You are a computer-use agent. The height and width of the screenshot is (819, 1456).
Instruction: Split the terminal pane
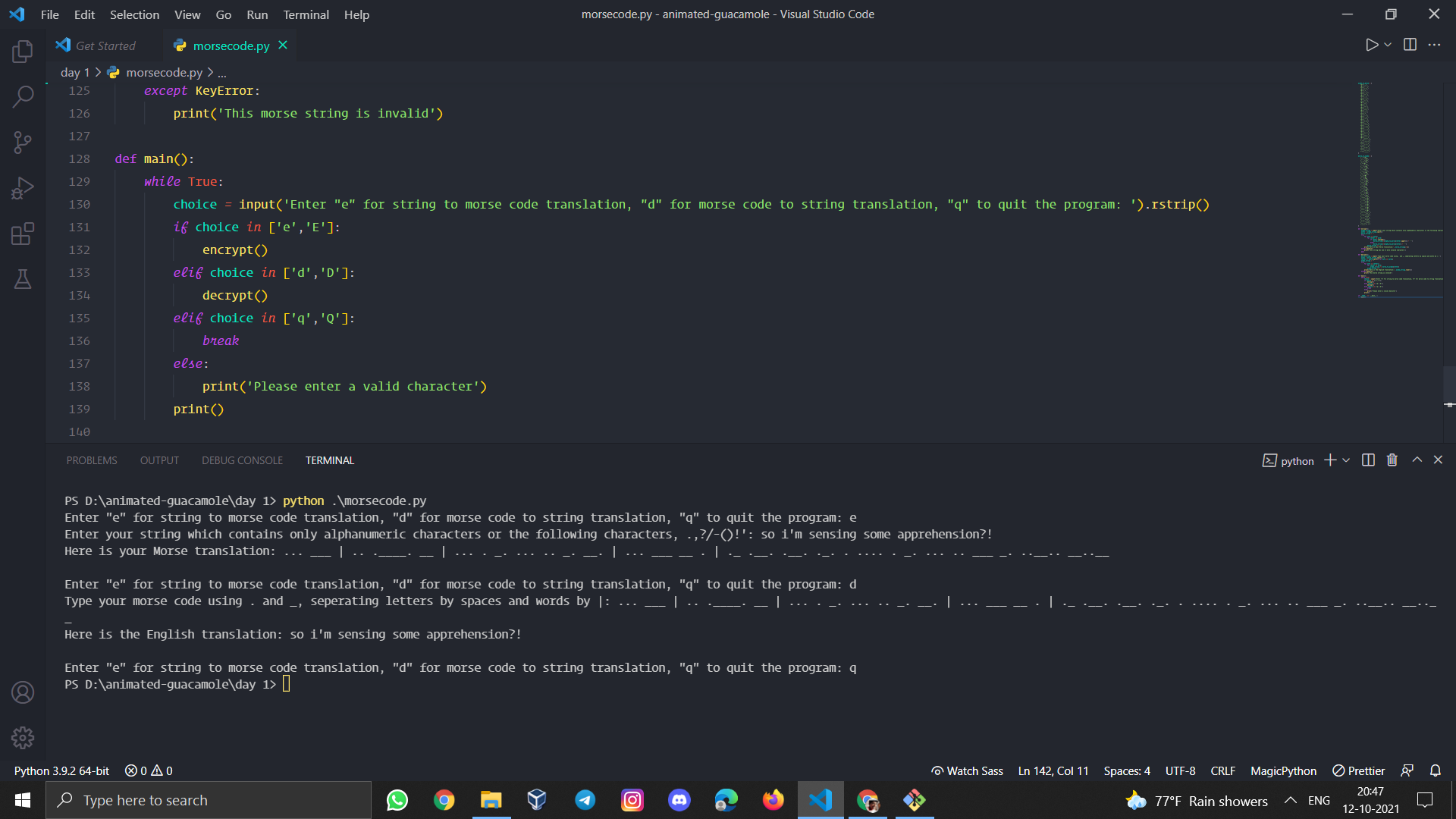(1367, 460)
